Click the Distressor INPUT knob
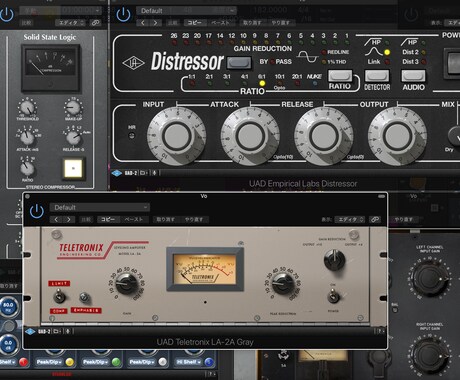 (176, 136)
